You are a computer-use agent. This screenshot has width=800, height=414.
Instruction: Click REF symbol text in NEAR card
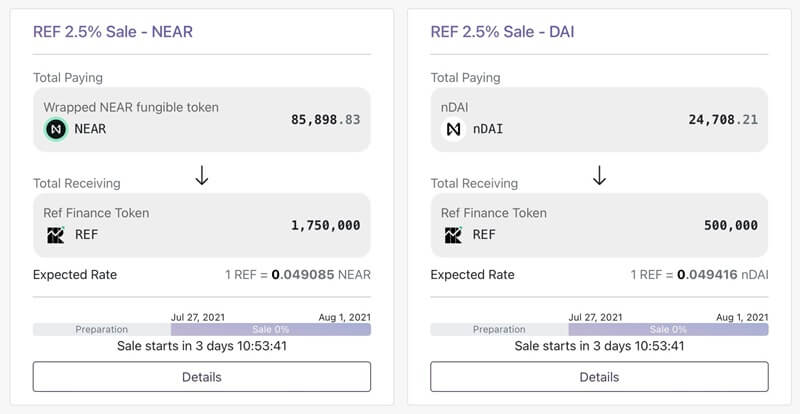[x=86, y=235]
